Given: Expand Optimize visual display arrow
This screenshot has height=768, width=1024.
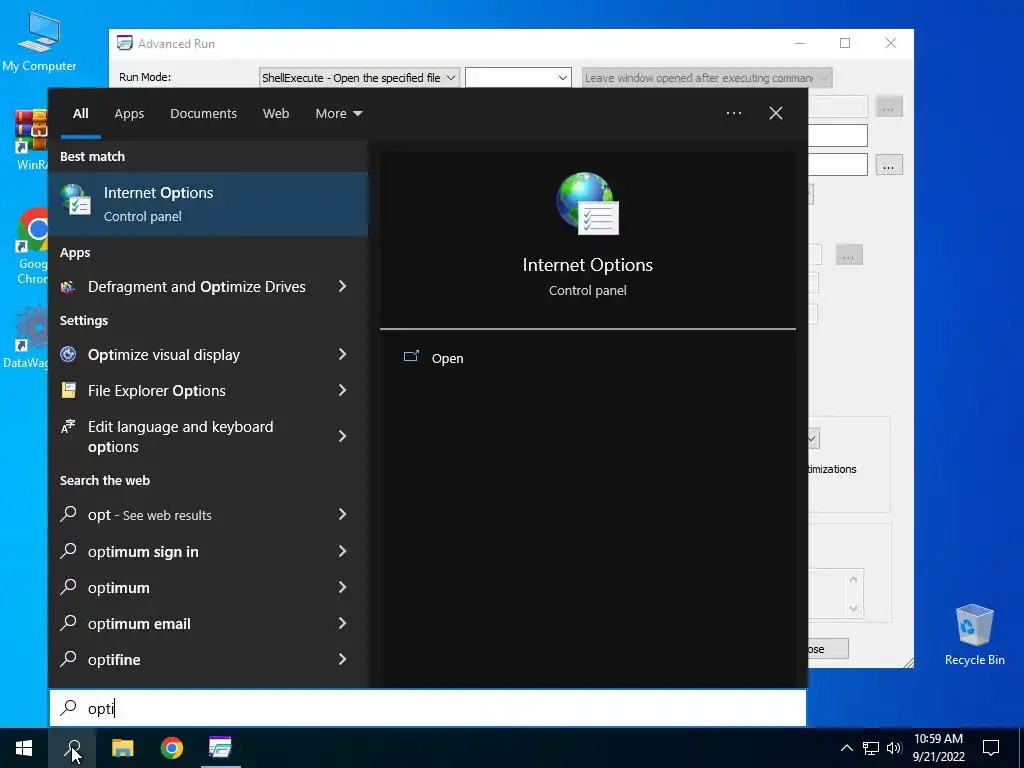Looking at the screenshot, I should coord(342,354).
